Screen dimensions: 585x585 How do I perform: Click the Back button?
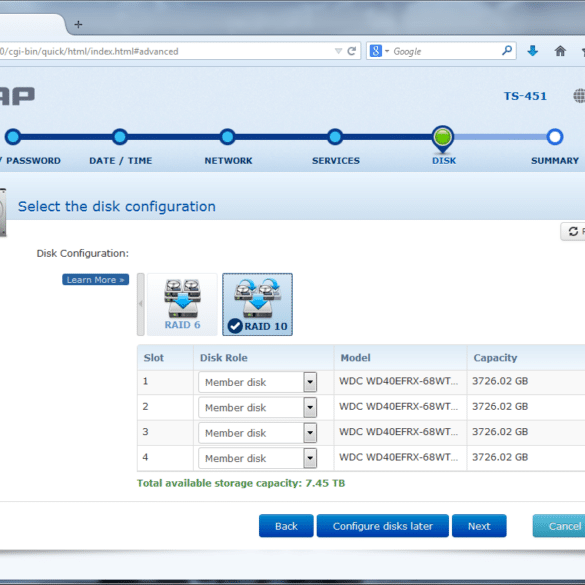pyautogui.click(x=286, y=526)
